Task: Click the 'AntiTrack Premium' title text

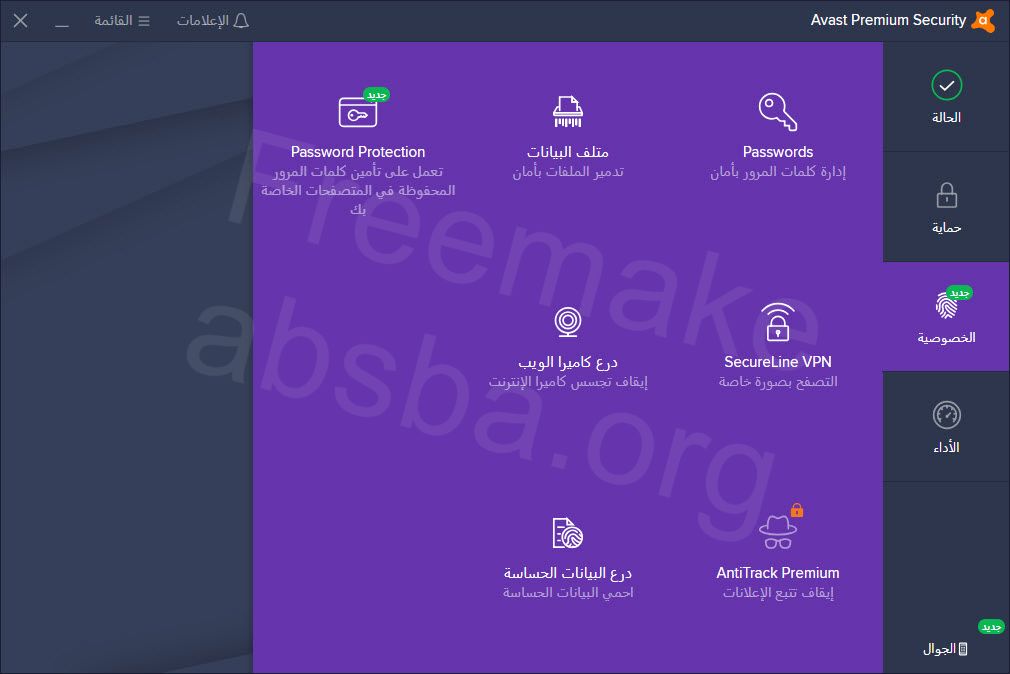Action: click(x=777, y=573)
